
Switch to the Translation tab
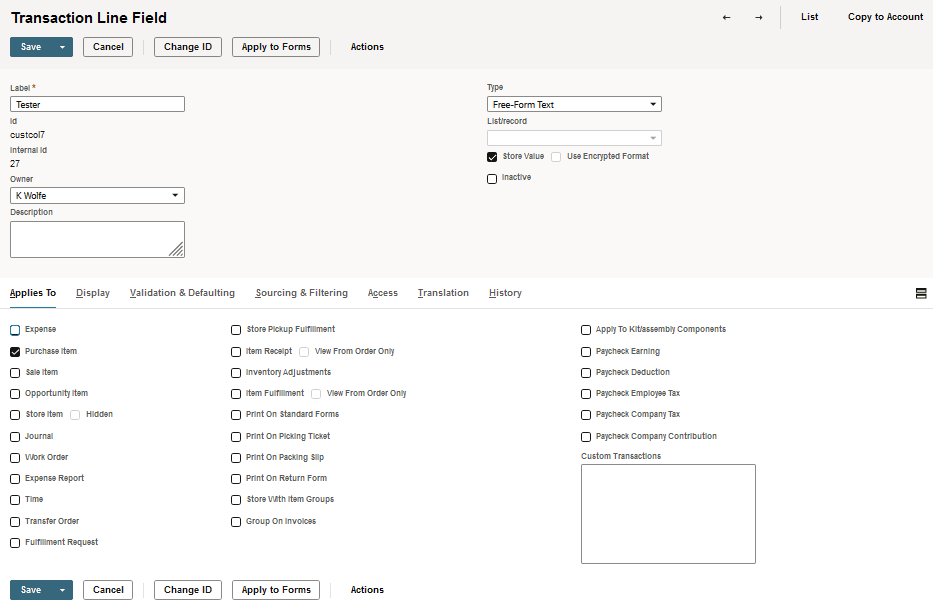pos(443,293)
